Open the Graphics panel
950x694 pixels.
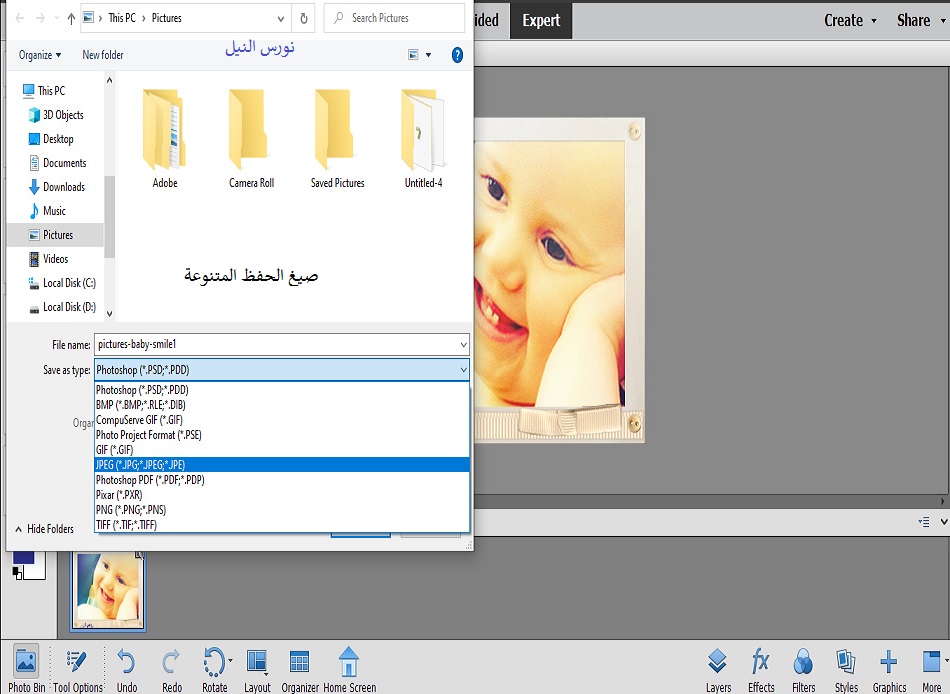[x=889, y=668]
